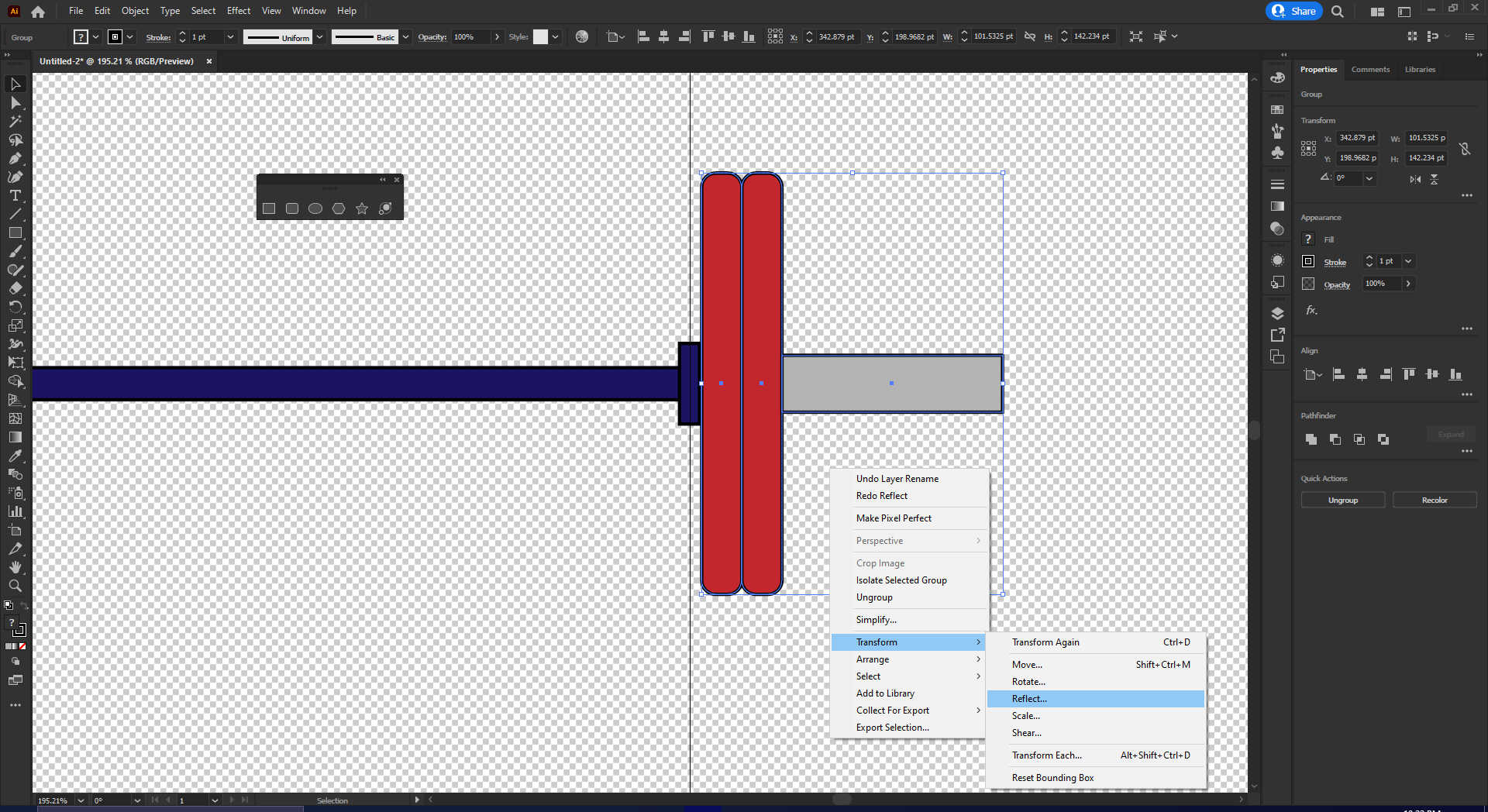Select the Direct Selection tool
The width and height of the screenshot is (1488, 812).
[15, 102]
